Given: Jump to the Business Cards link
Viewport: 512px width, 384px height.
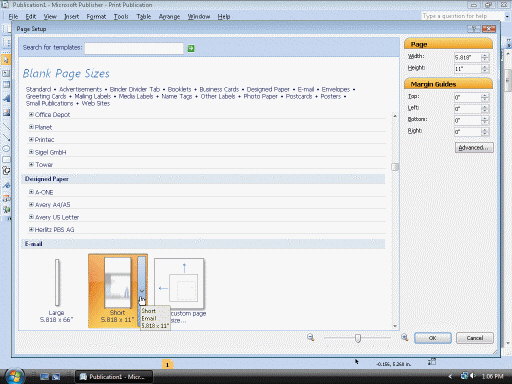Looking at the screenshot, I should tap(219, 89).
